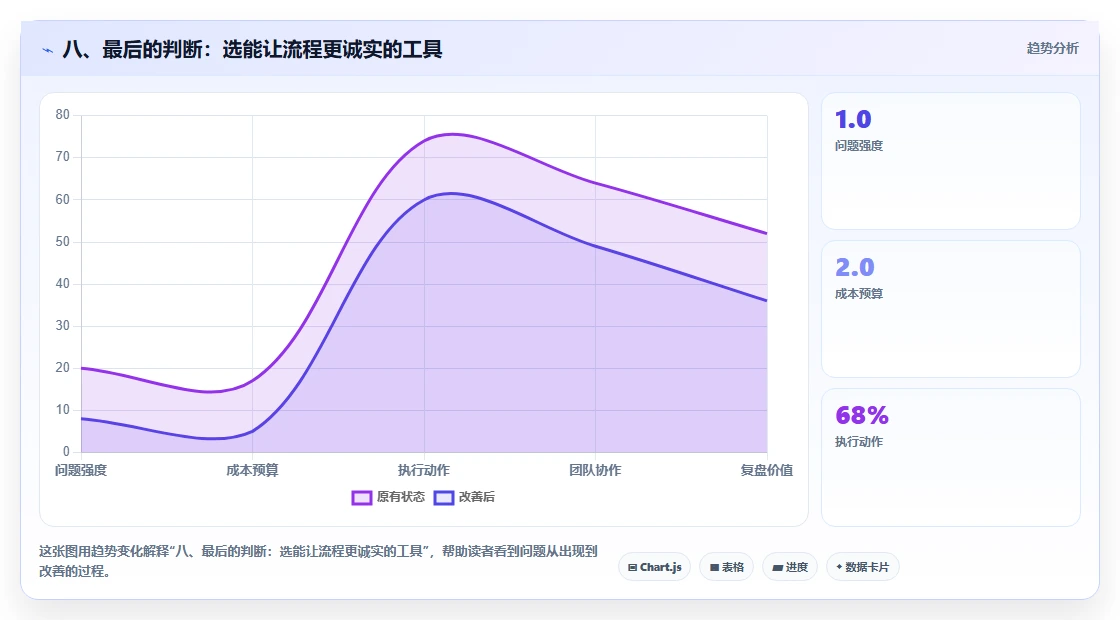The height and width of the screenshot is (620, 1120).
Task: Select the Chart.js tag chip
Action: [x=654, y=567]
